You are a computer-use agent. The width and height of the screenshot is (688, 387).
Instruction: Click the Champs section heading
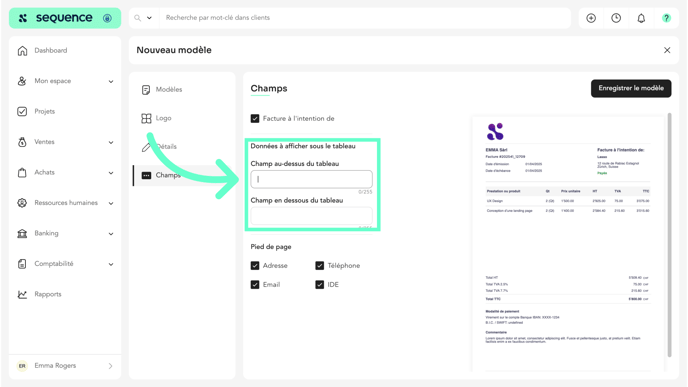click(x=269, y=88)
